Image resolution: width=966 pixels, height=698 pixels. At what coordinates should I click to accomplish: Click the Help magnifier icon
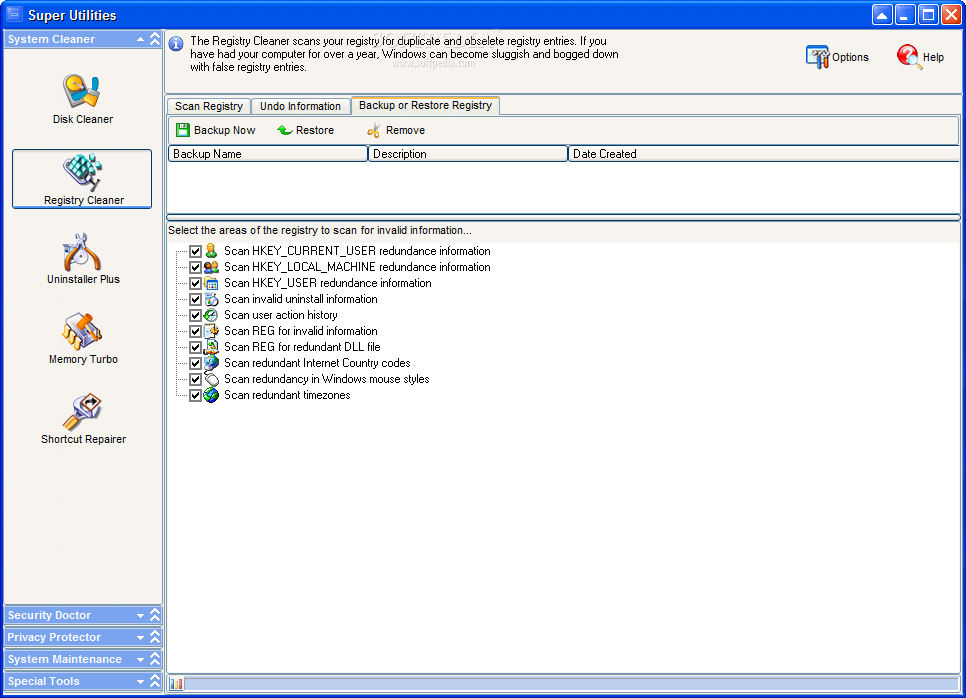(909, 57)
